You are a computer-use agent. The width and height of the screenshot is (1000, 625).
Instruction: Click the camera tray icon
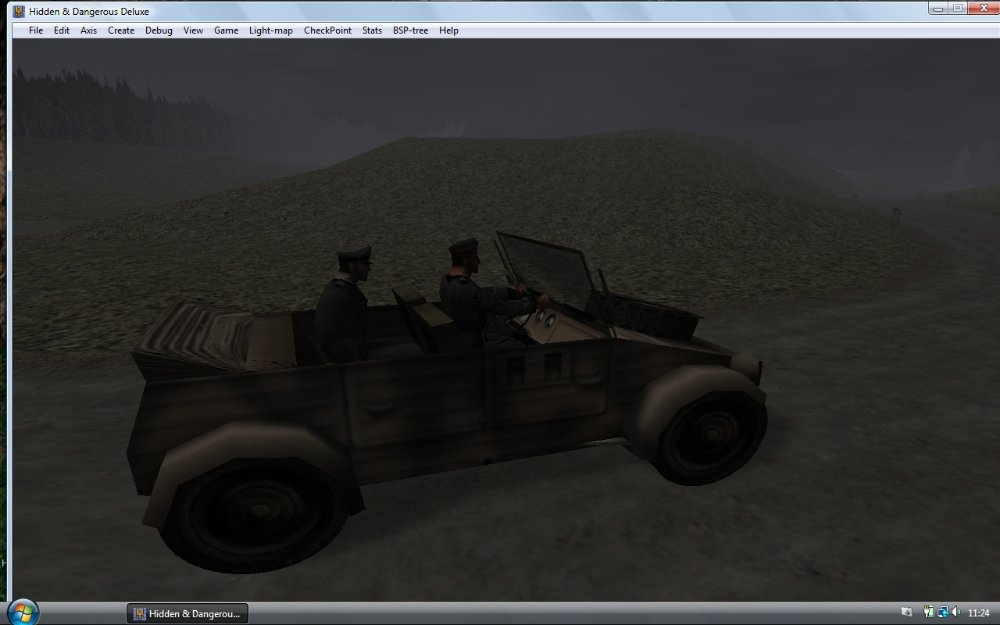tap(907, 613)
